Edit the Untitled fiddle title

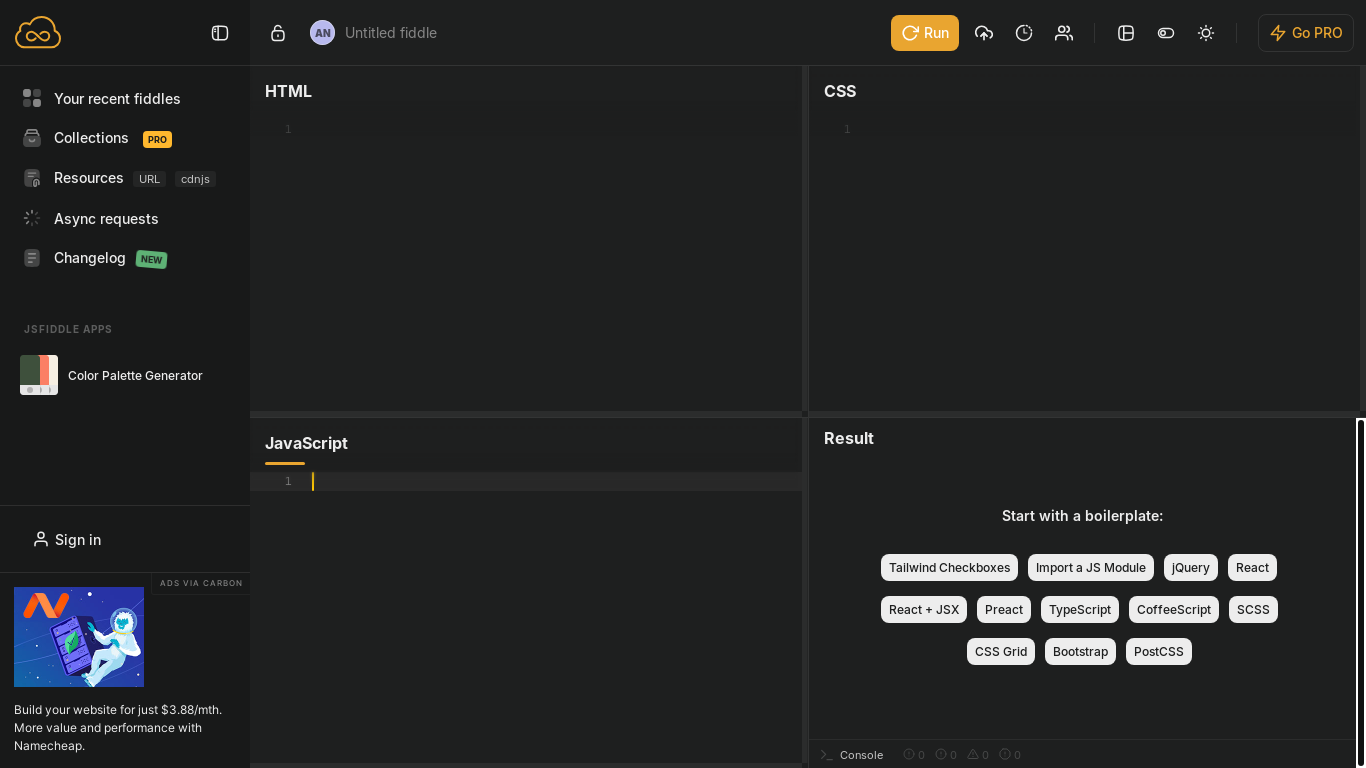391,33
